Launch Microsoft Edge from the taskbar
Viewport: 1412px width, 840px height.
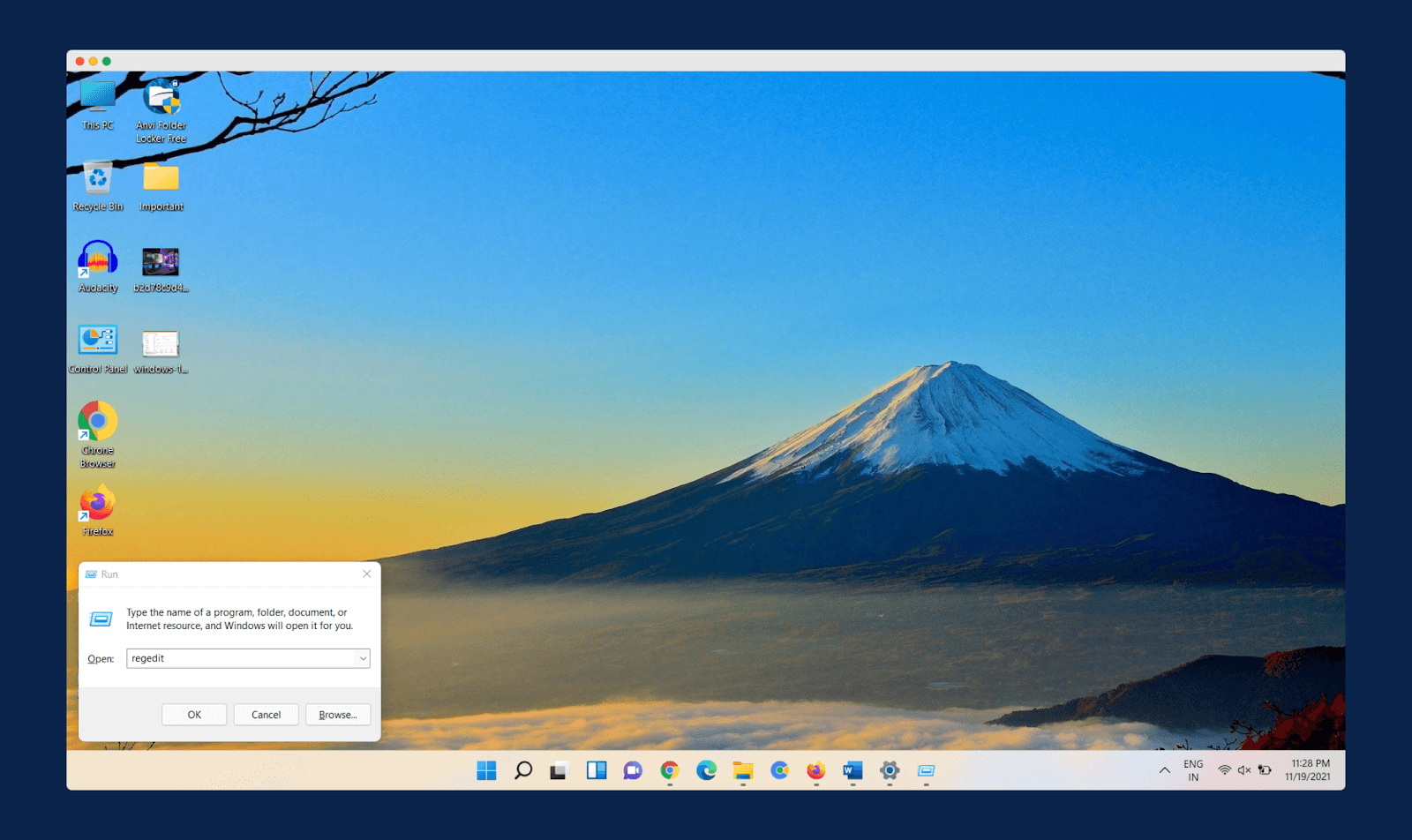pyautogui.click(x=706, y=770)
